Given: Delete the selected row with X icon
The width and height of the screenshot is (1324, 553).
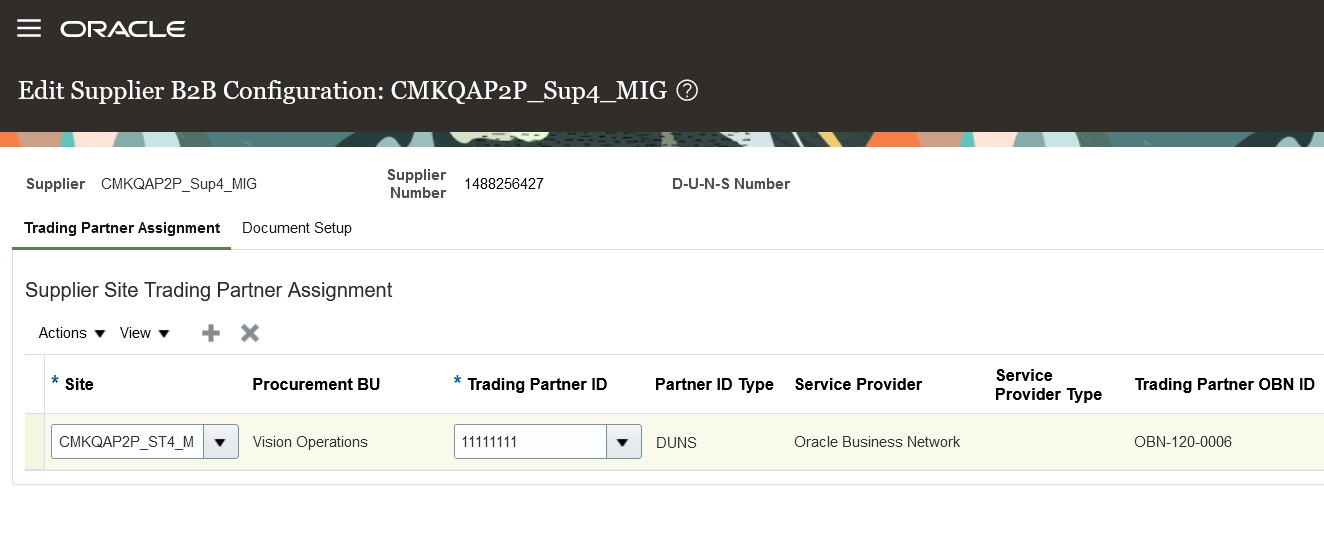Looking at the screenshot, I should [250, 333].
